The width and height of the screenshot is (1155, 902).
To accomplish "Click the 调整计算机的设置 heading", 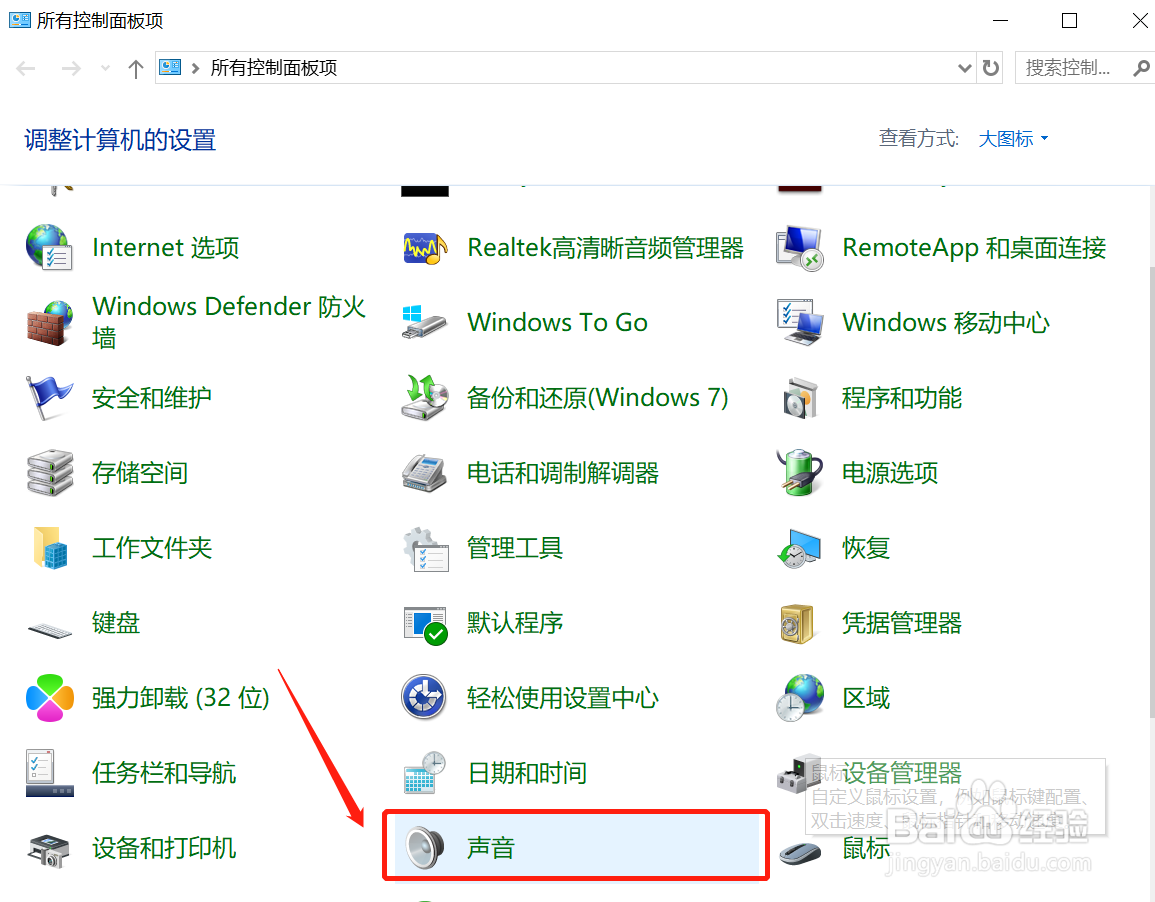I will coord(120,140).
